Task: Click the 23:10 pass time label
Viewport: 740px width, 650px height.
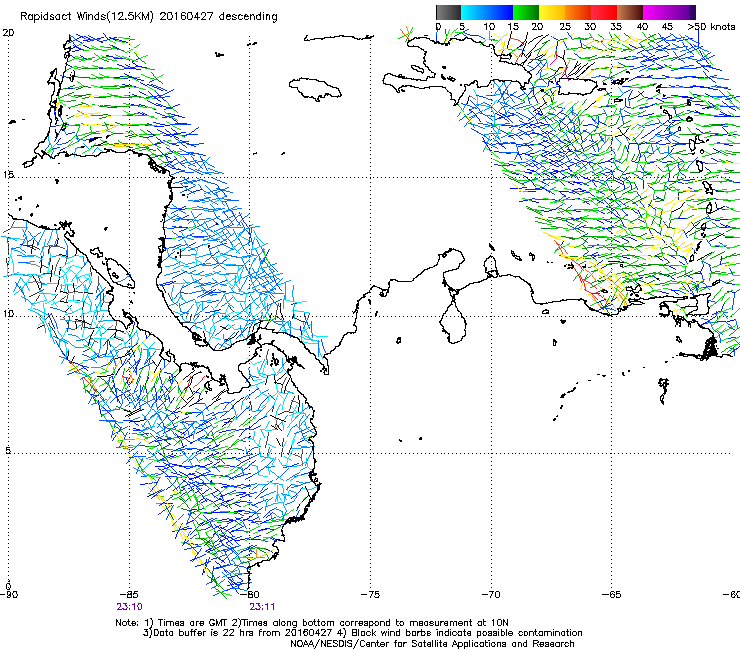Action: [129, 607]
